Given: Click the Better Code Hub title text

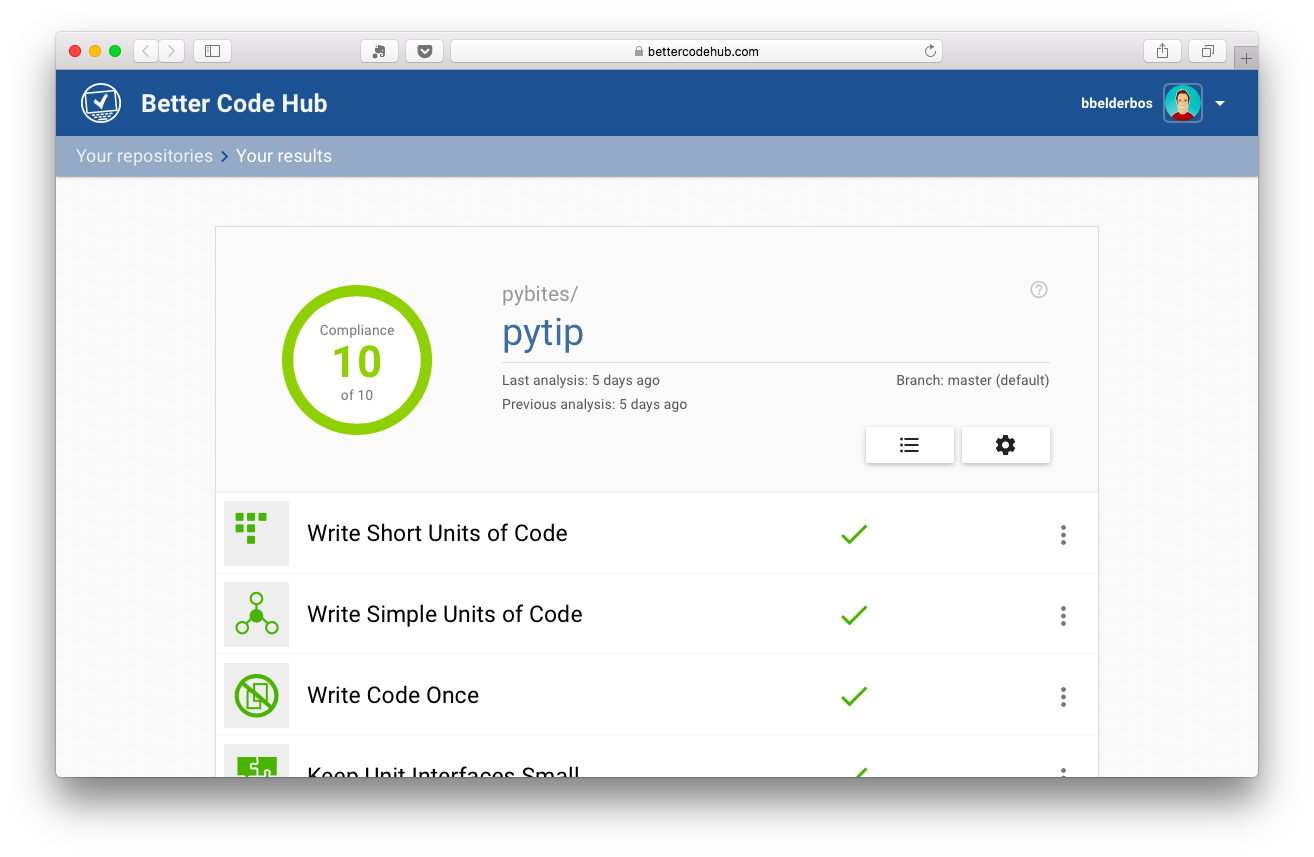Looking at the screenshot, I should pos(234,103).
